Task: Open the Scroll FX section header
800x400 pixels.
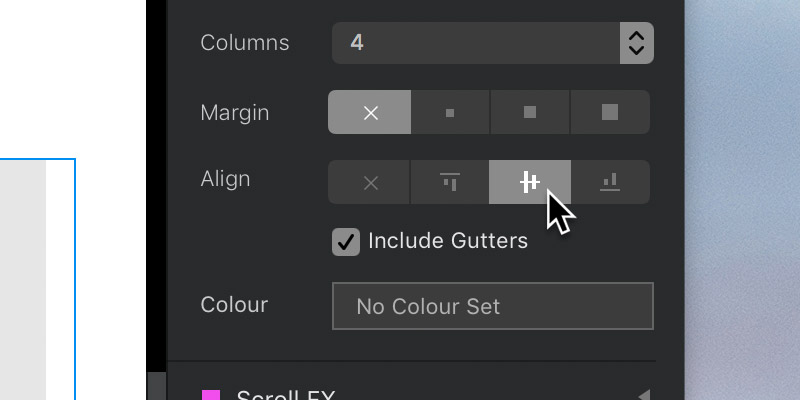Action: tap(412, 395)
